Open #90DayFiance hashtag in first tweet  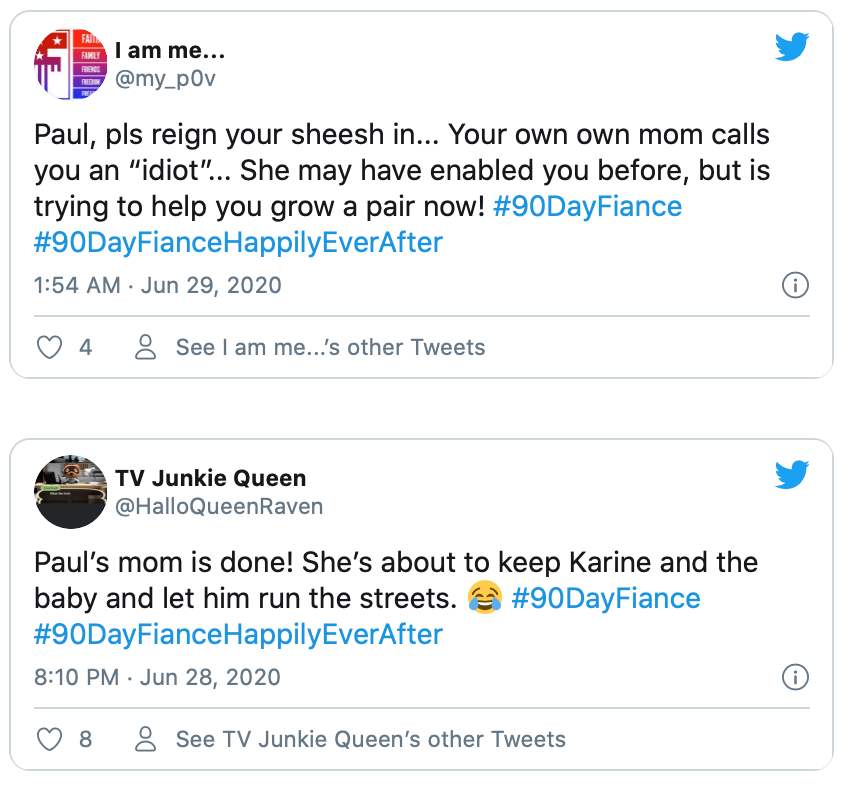tap(587, 207)
